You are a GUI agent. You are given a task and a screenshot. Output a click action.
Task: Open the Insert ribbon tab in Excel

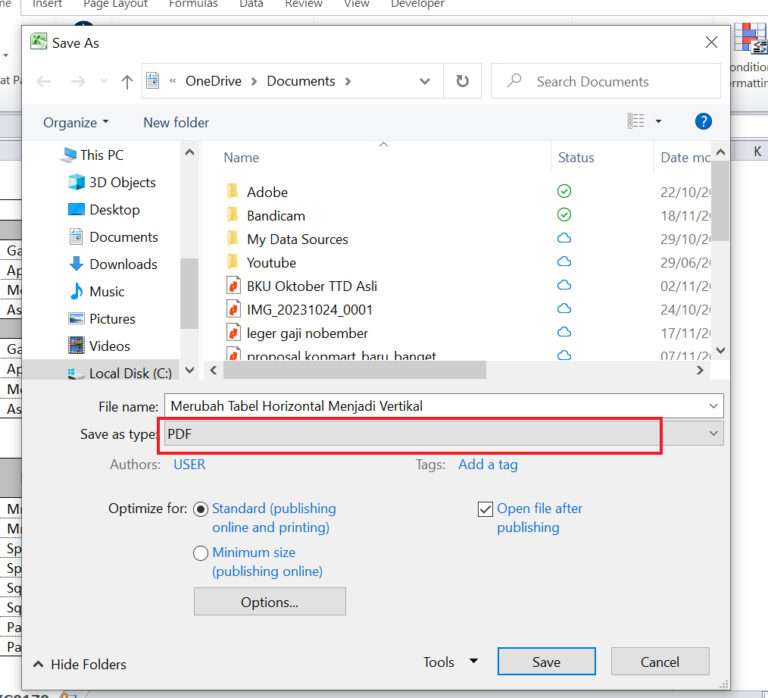[47, 4]
